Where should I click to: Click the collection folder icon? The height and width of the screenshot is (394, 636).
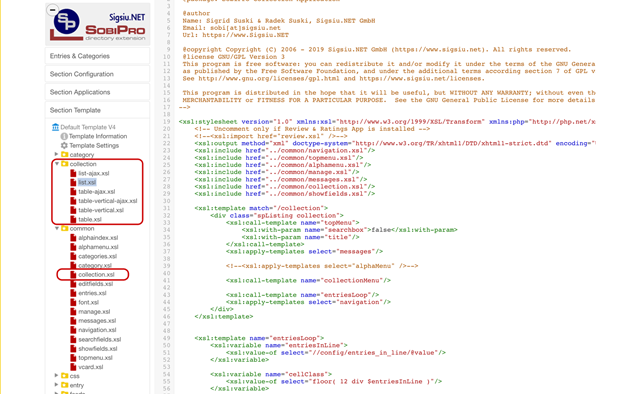coord(64,164)
